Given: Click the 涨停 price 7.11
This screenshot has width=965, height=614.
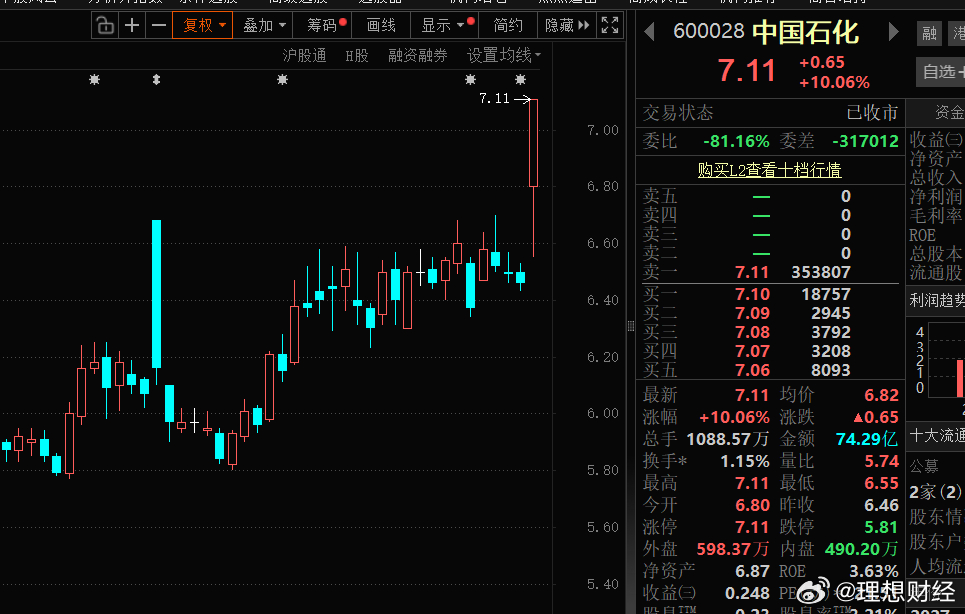Looking at the screenshot, I should [752, 527].
